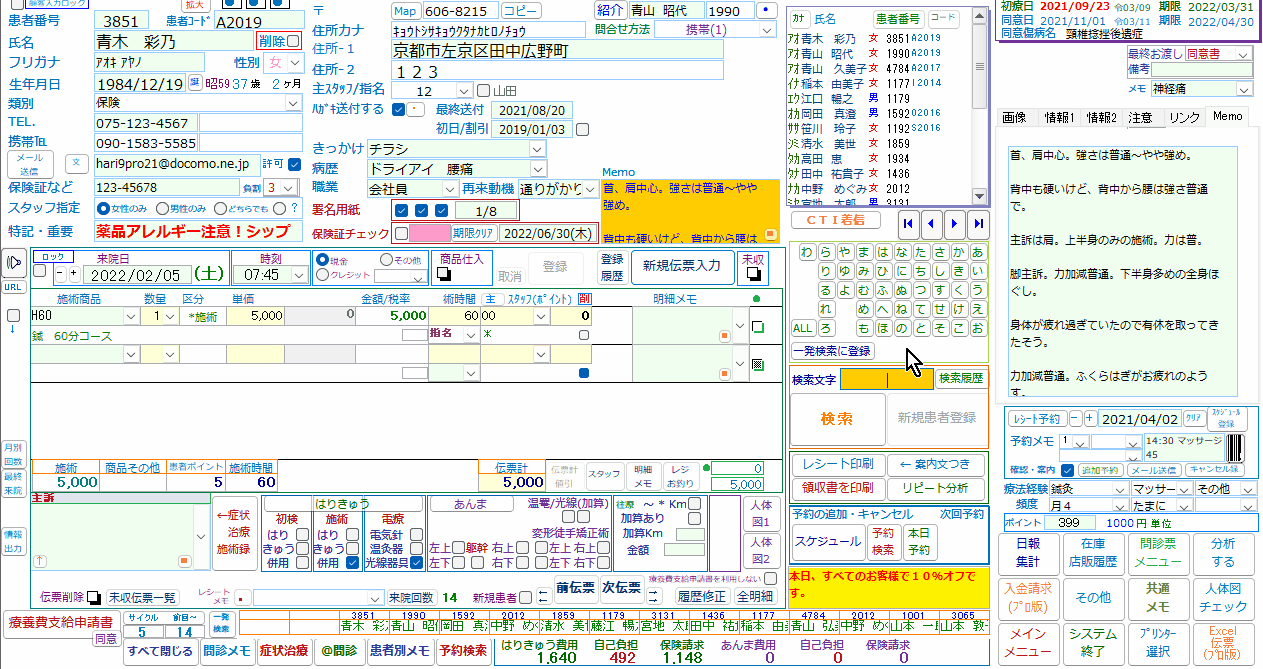Click the orange 検索文字 input field
1263x669 pixels.
click(886, 379)
